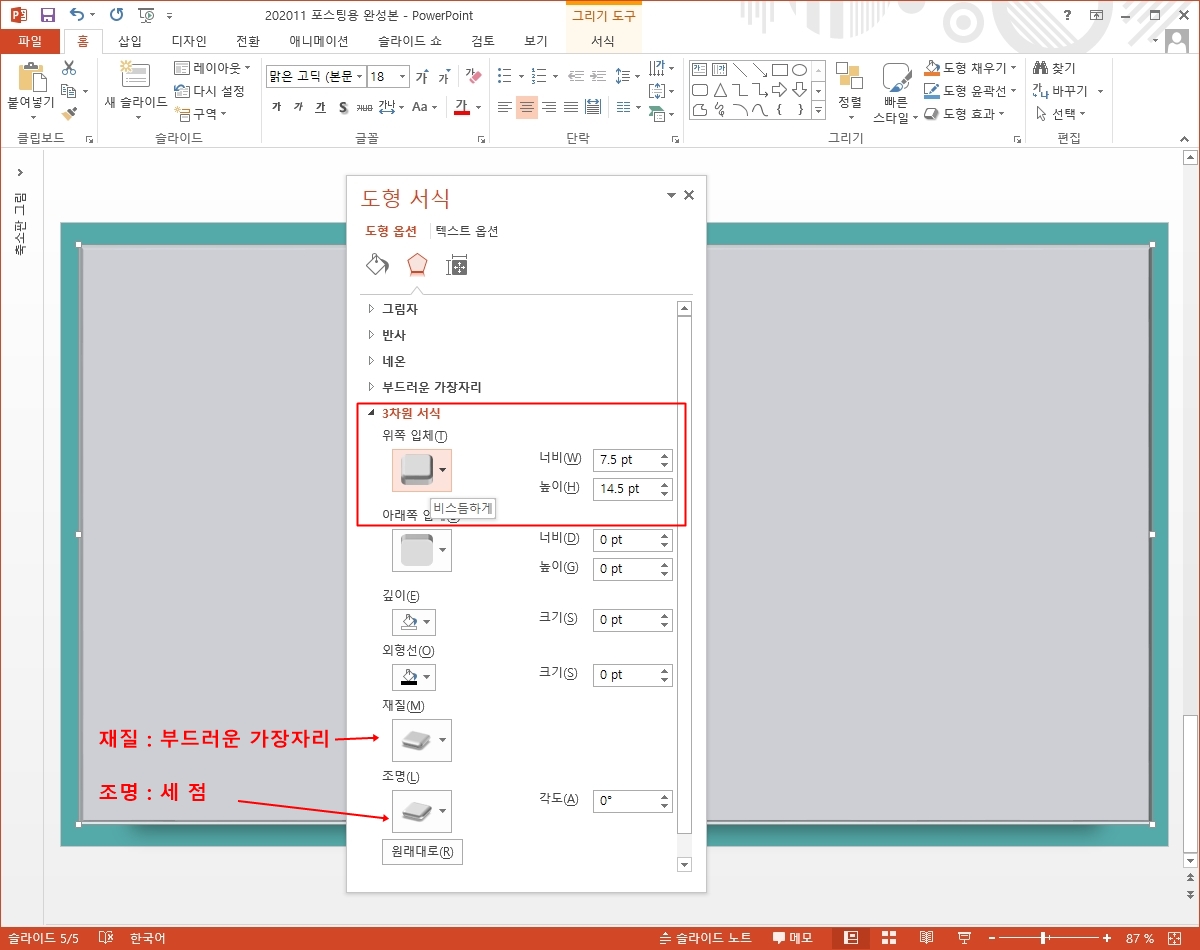Toggle comments (메모) pane in status bar

[x=792, y=938]
